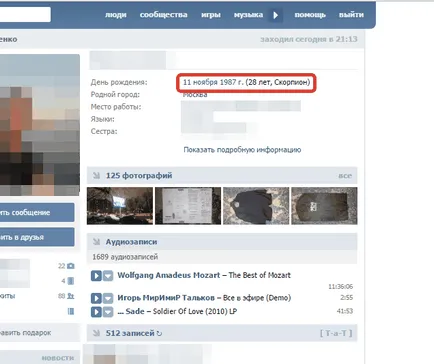Add Тальков track via arrow button
The image size is (434, 364).
108,298
